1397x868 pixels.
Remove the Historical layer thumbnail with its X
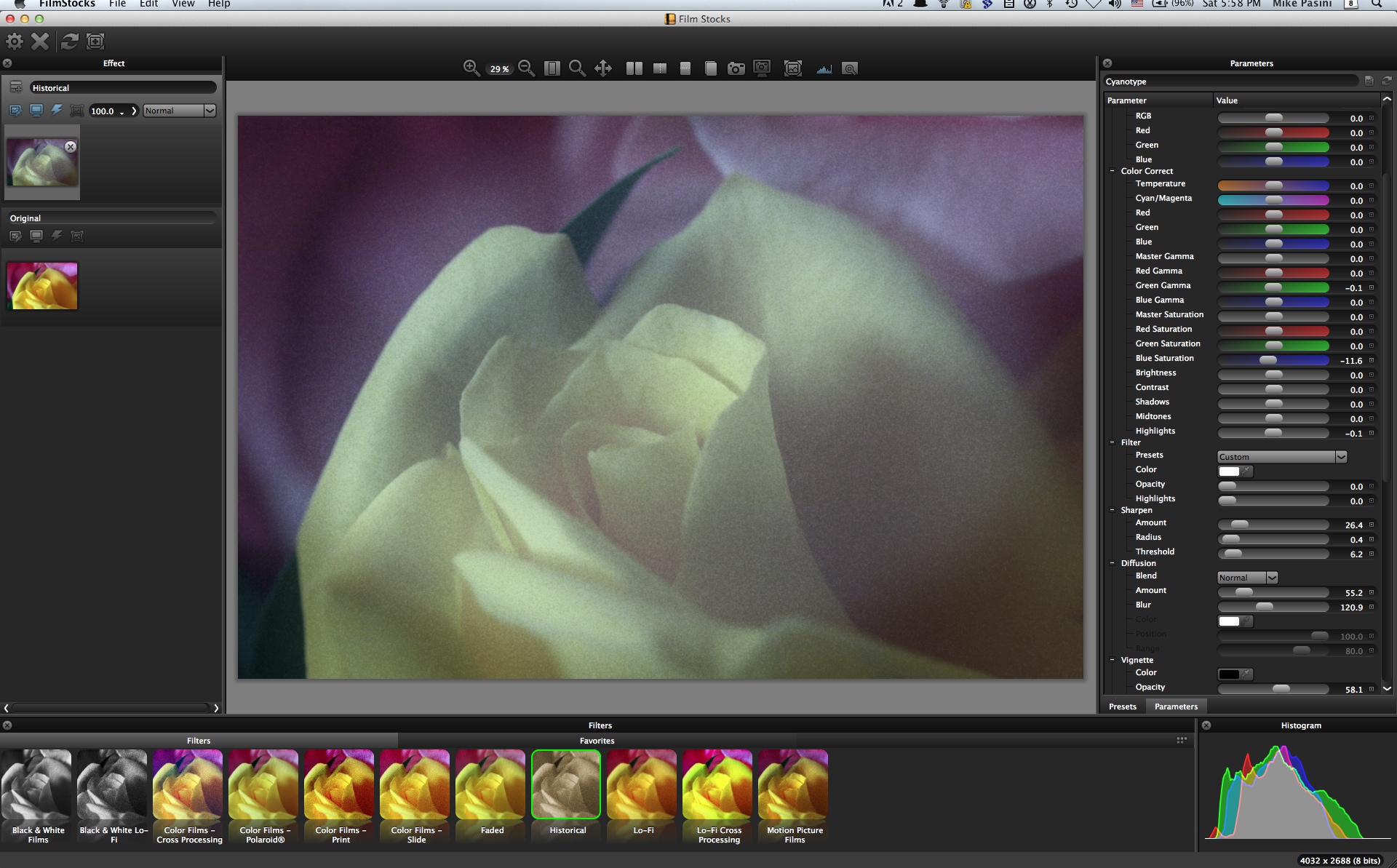[x=71, y=147]
